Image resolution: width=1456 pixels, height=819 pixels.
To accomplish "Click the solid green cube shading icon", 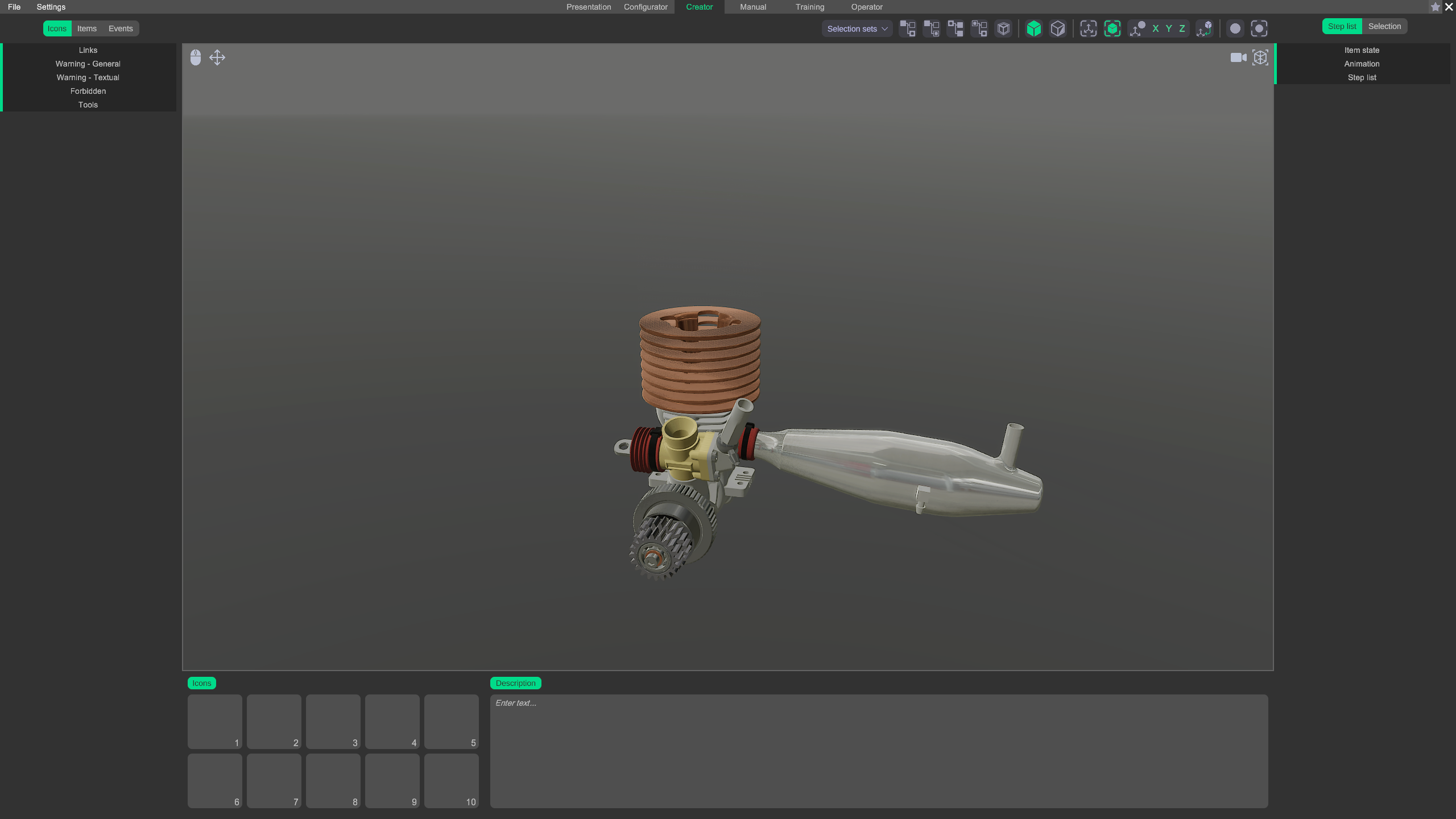I will click(1033, 28).
